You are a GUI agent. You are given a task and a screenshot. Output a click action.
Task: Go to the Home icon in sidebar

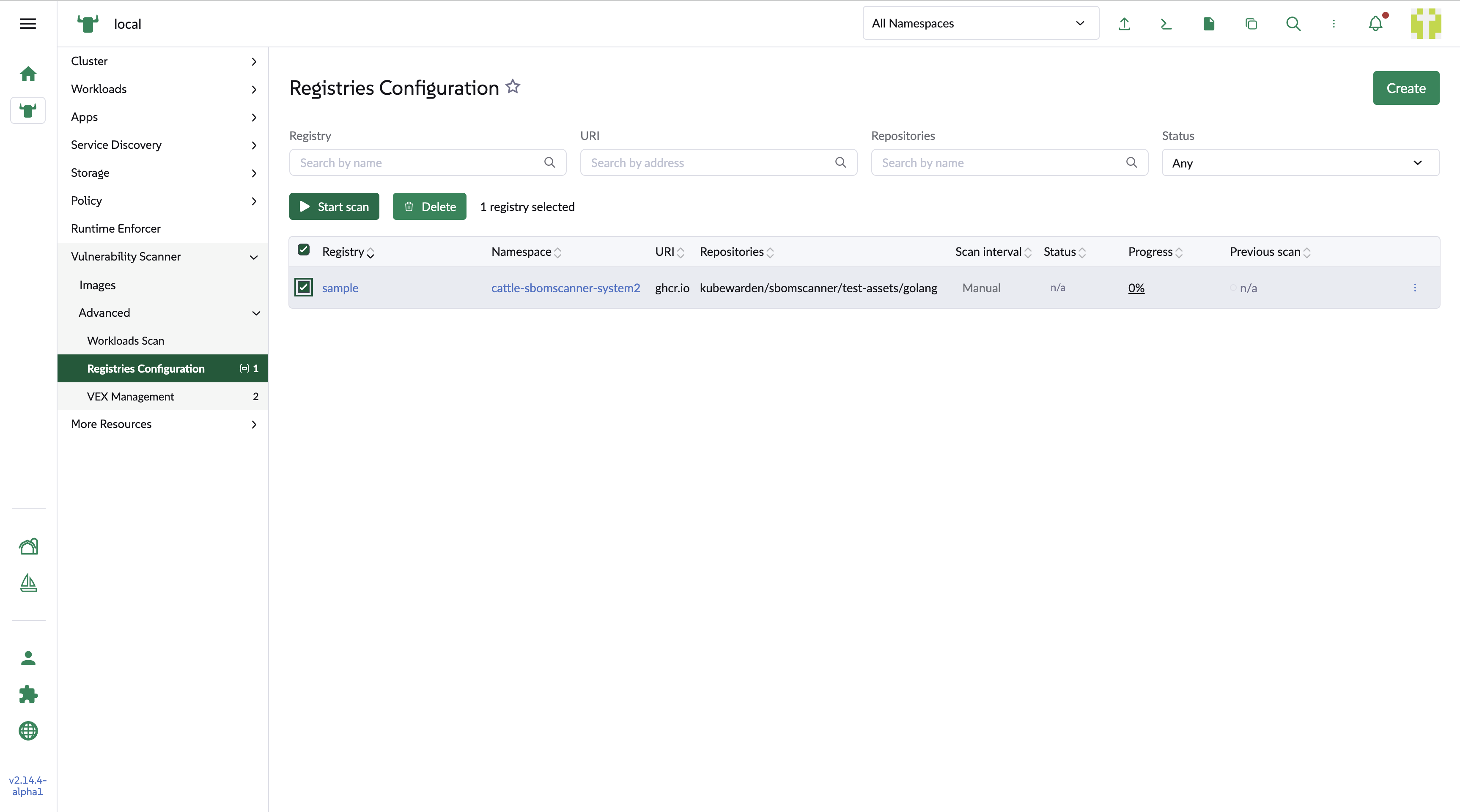(x=28, y=74)
